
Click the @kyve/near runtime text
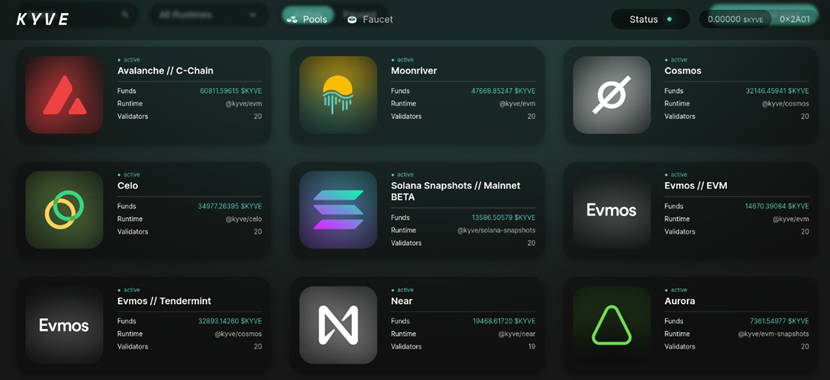[517, 334]
